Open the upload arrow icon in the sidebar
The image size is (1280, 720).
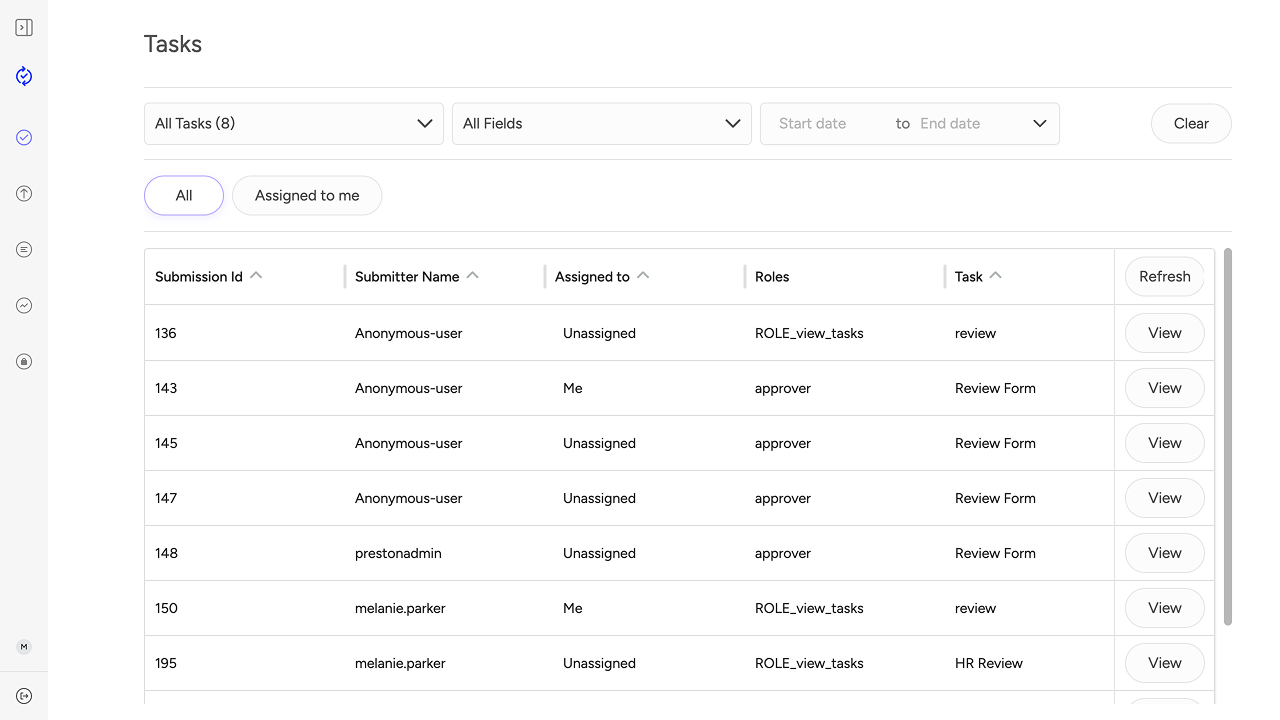[x=24, y=194]
